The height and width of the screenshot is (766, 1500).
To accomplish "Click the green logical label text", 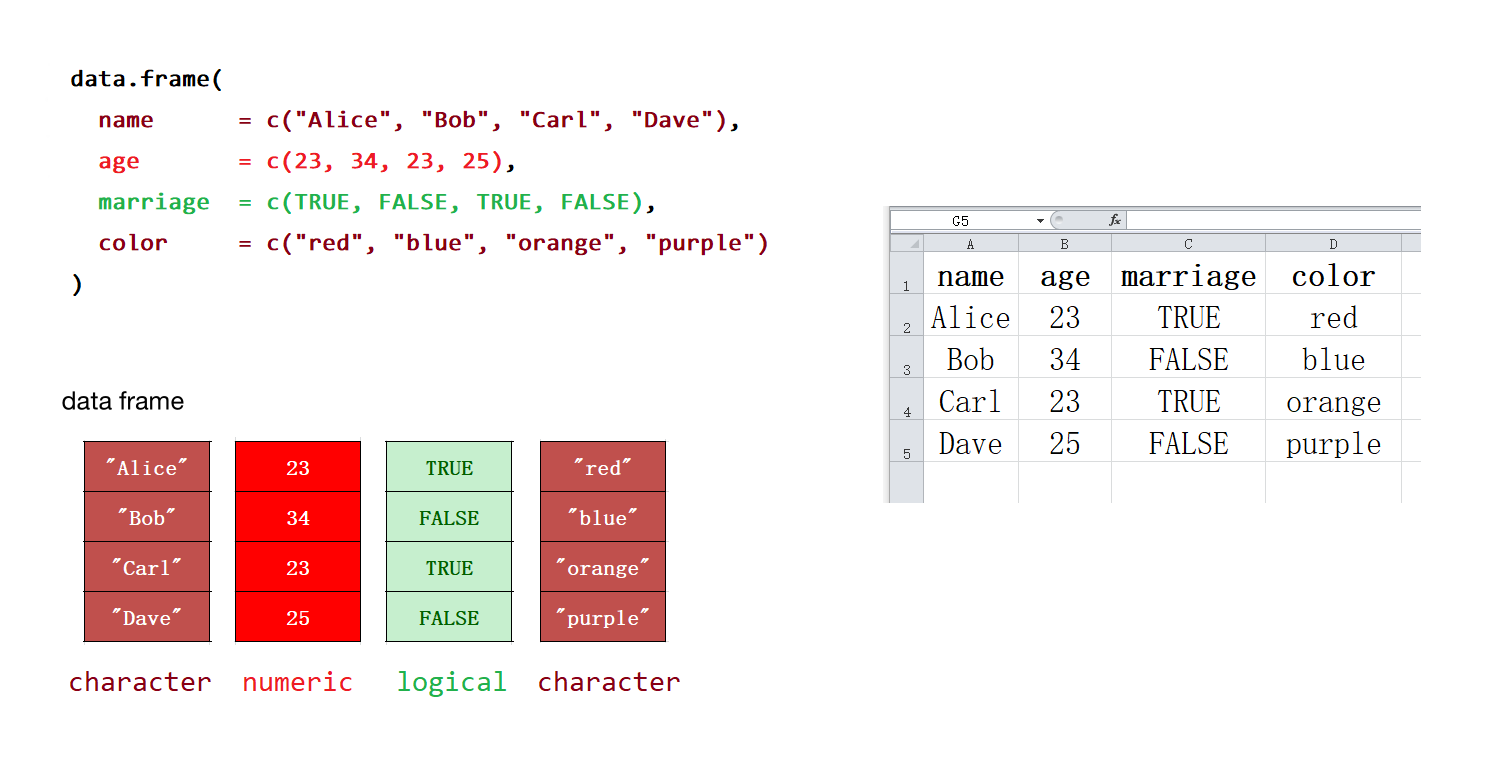I will pos(451,682).
